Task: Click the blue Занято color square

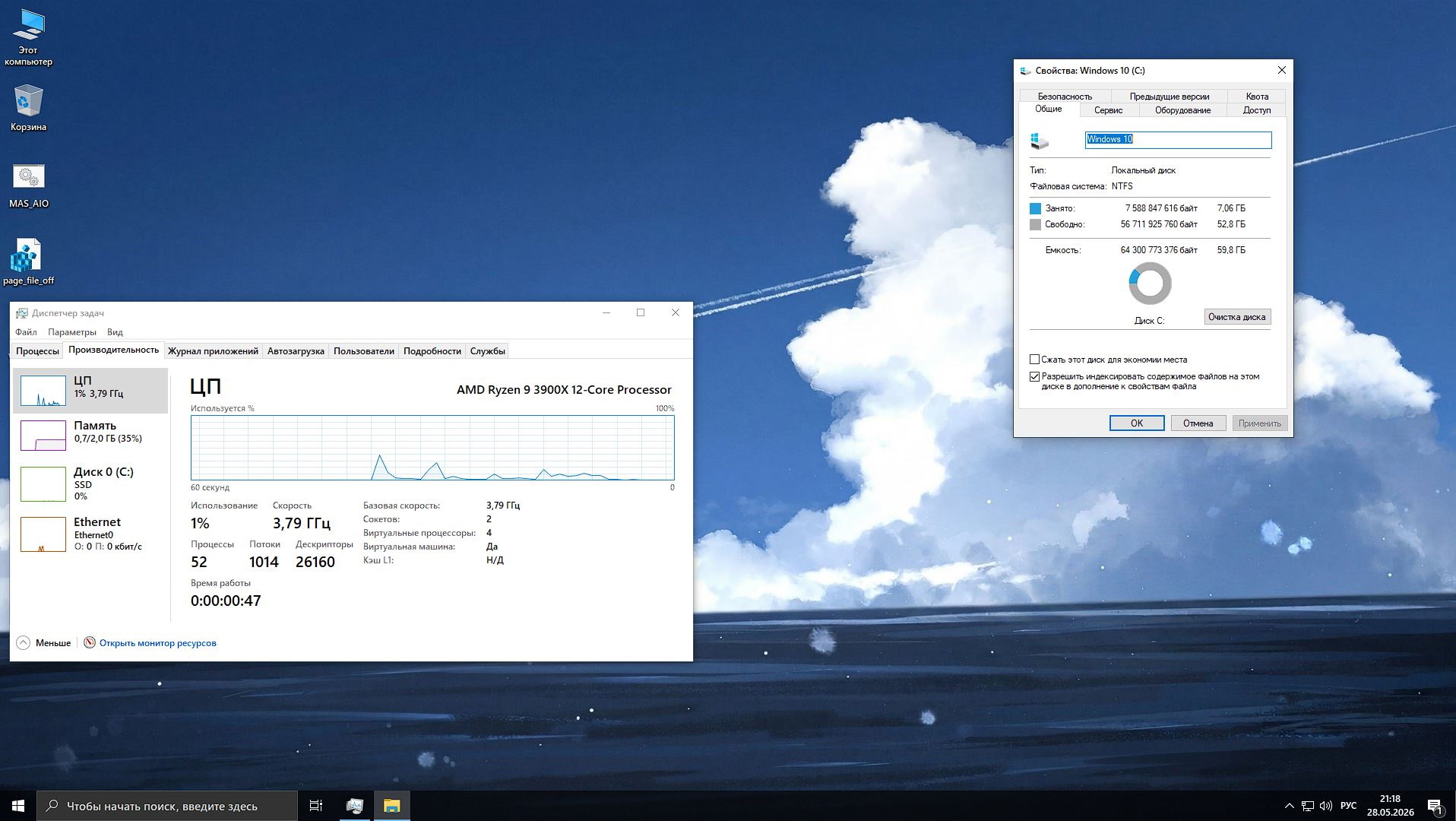Action: (1035, 208)
